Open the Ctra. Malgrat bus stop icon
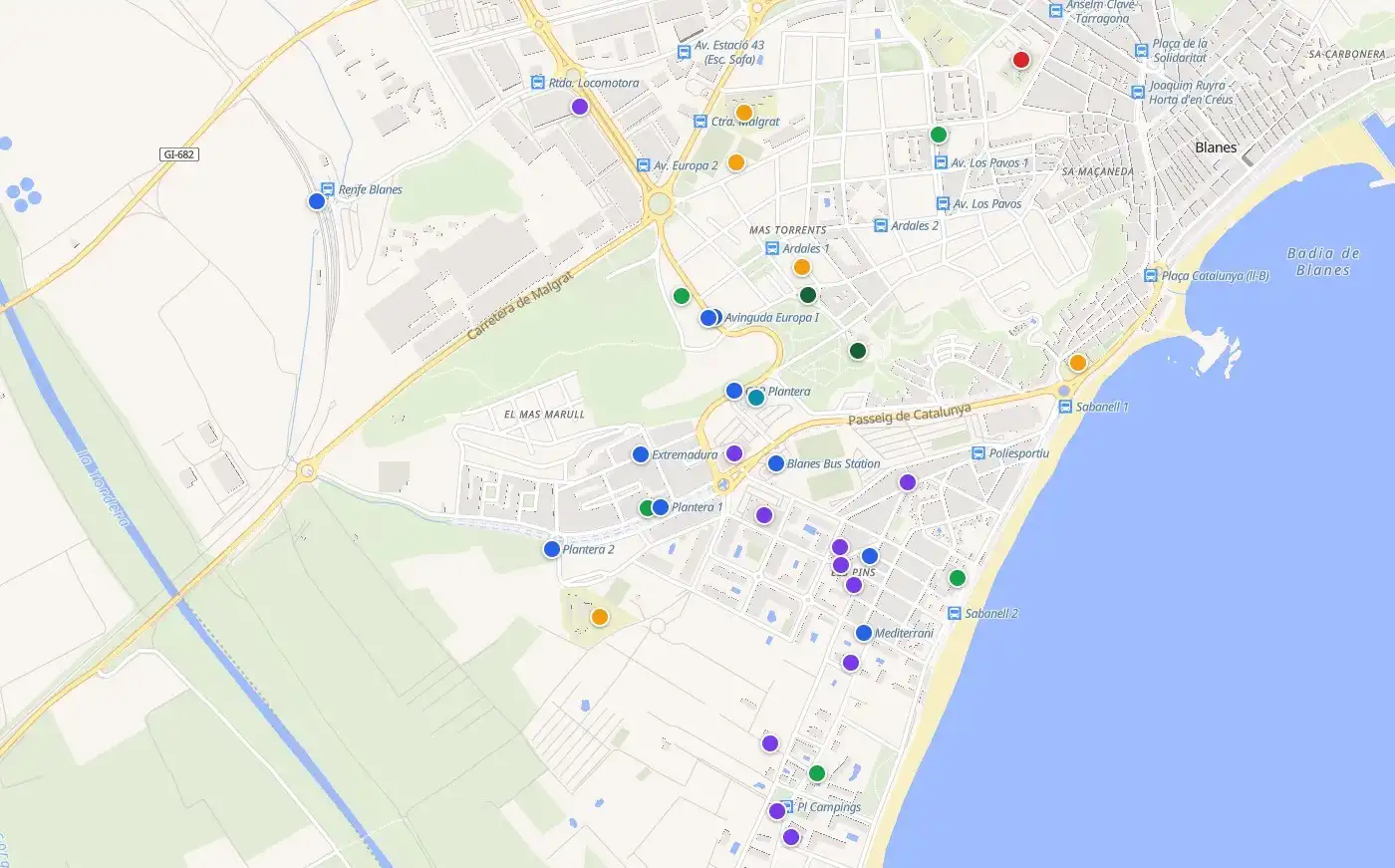Screen dimensions: 1395x868 700,122
